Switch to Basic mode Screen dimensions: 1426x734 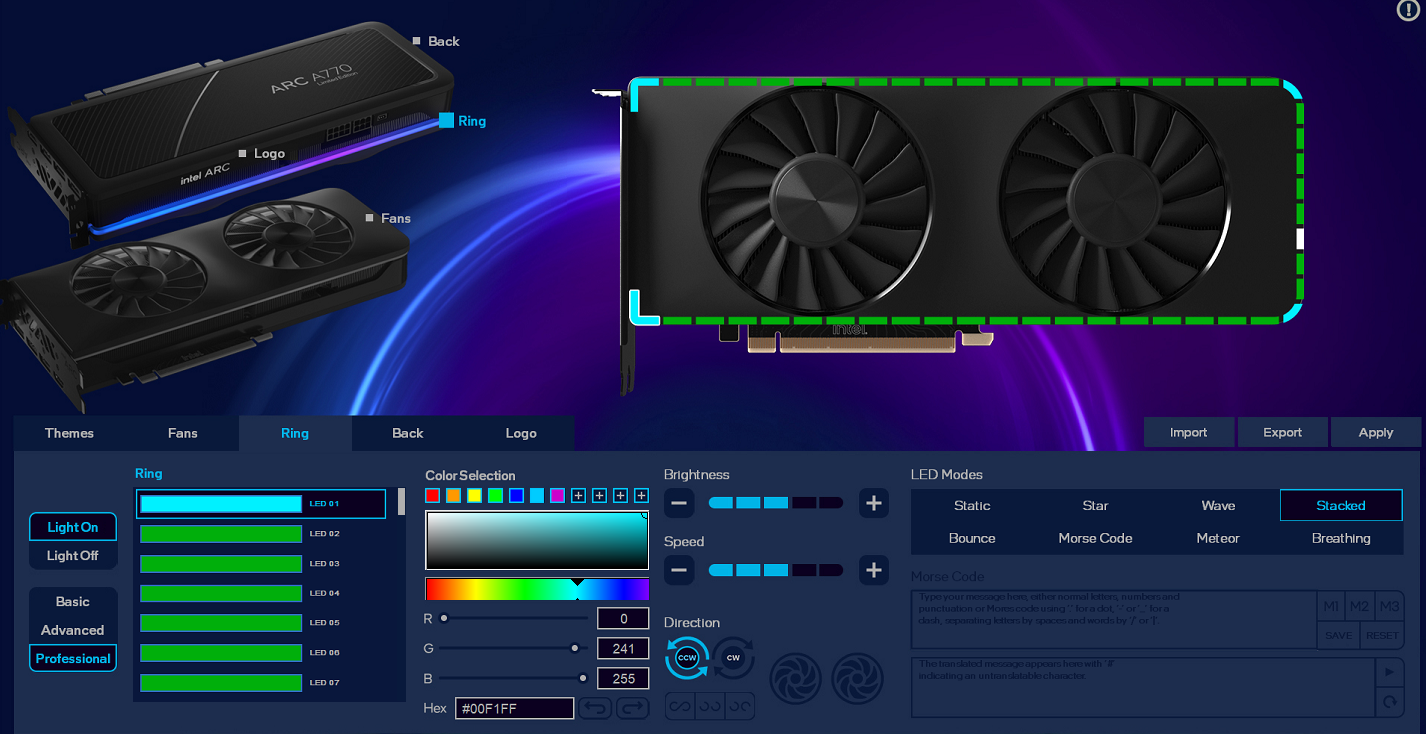click(73, 601)
